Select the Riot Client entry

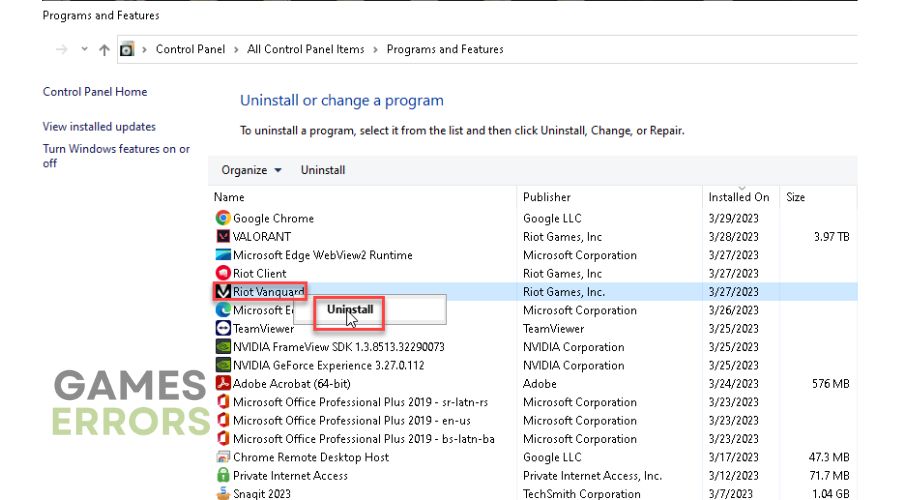[x=259, y=273]
